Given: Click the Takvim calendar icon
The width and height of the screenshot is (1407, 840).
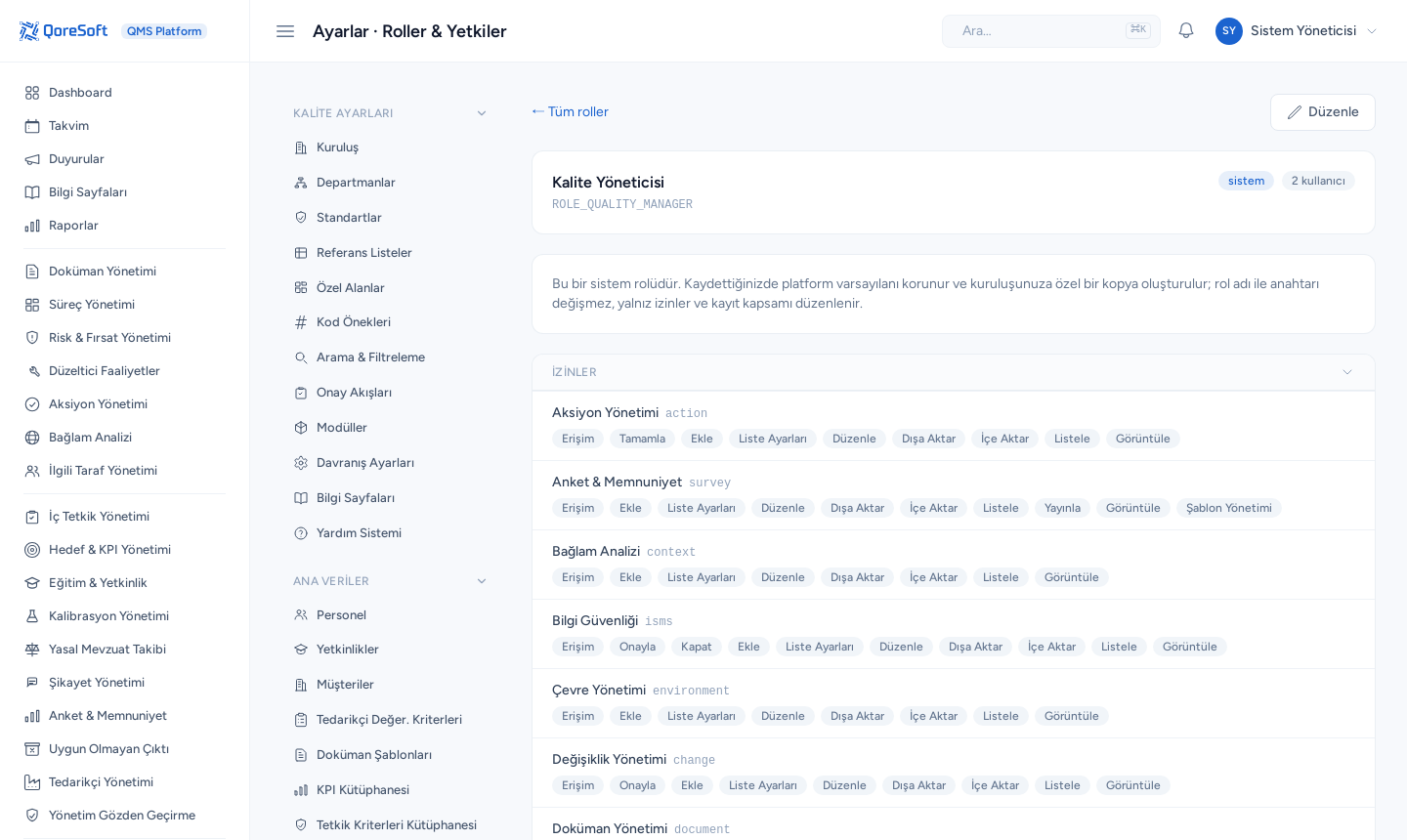Looking at the screenshot, I should pyautogui.click(x=32, y=126).
